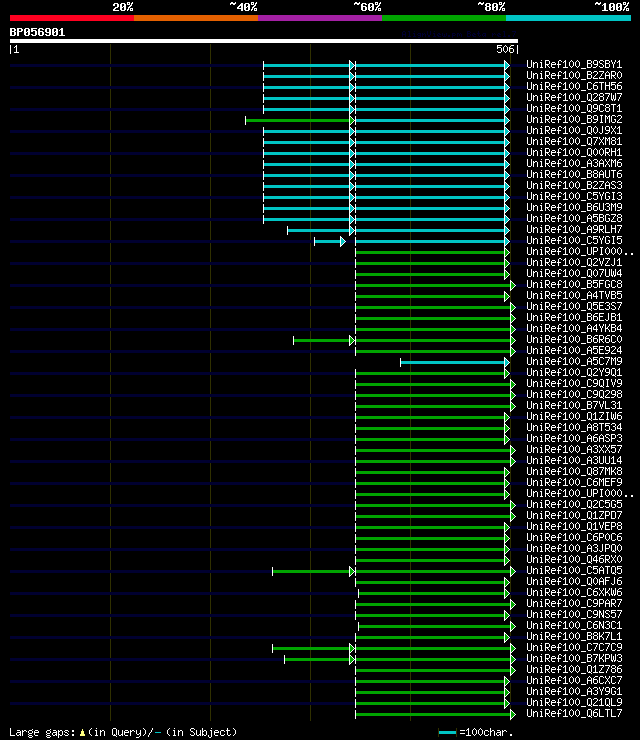Select UniRef100_A5E924 in the hit list
The height and width of the screenshot is (740, 640).
pos(574,351)
